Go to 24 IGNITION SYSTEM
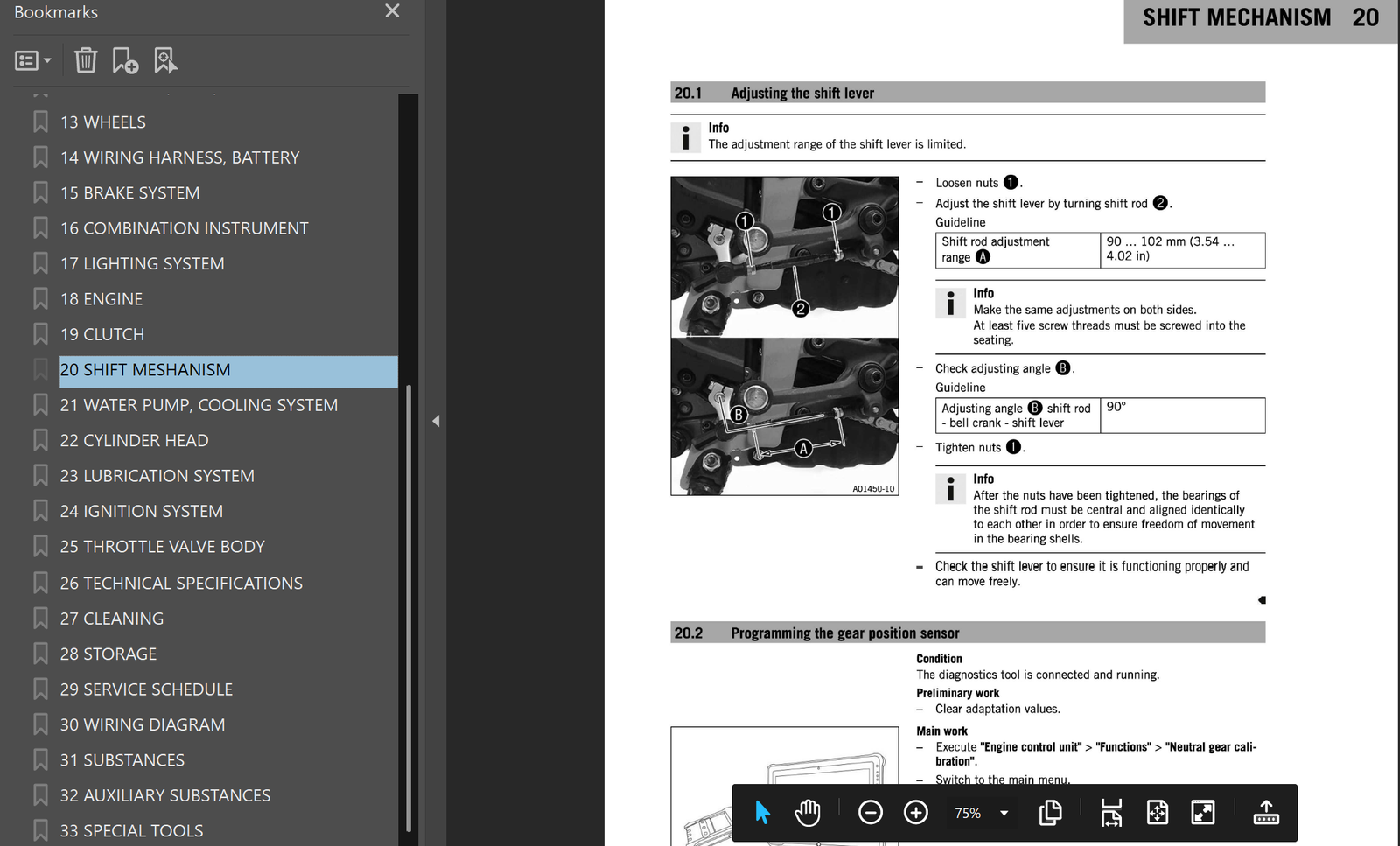This screenshot has width=1400, height=846. [x=141, y=511]
